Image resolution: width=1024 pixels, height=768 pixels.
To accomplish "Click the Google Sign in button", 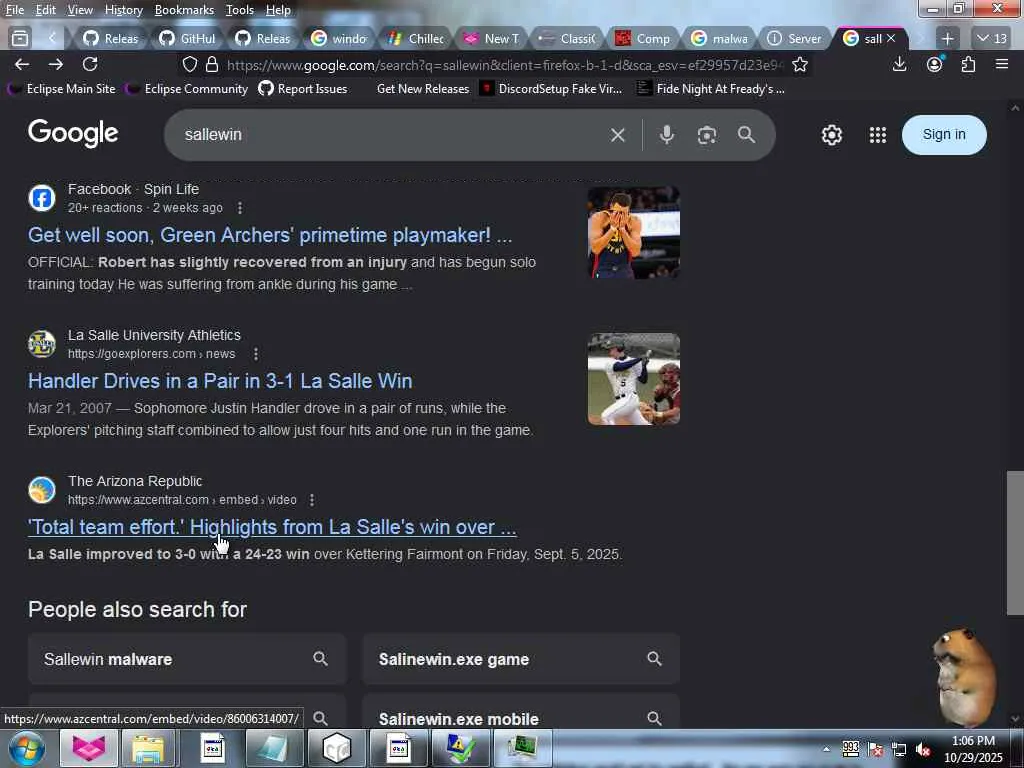I will (944, 135).
